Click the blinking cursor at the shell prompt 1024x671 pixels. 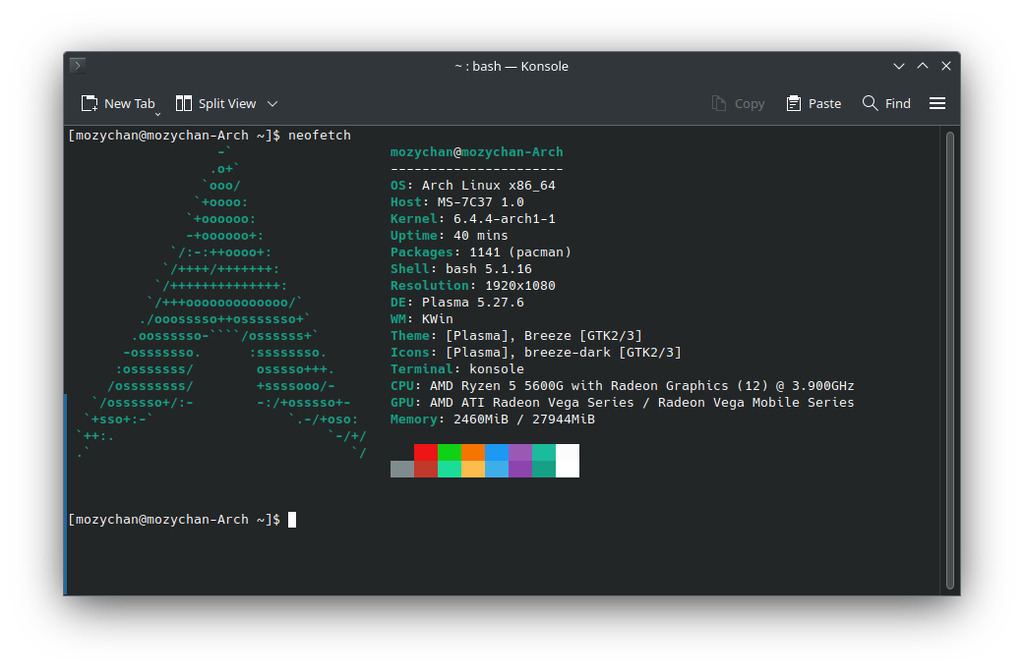[291, 519]
